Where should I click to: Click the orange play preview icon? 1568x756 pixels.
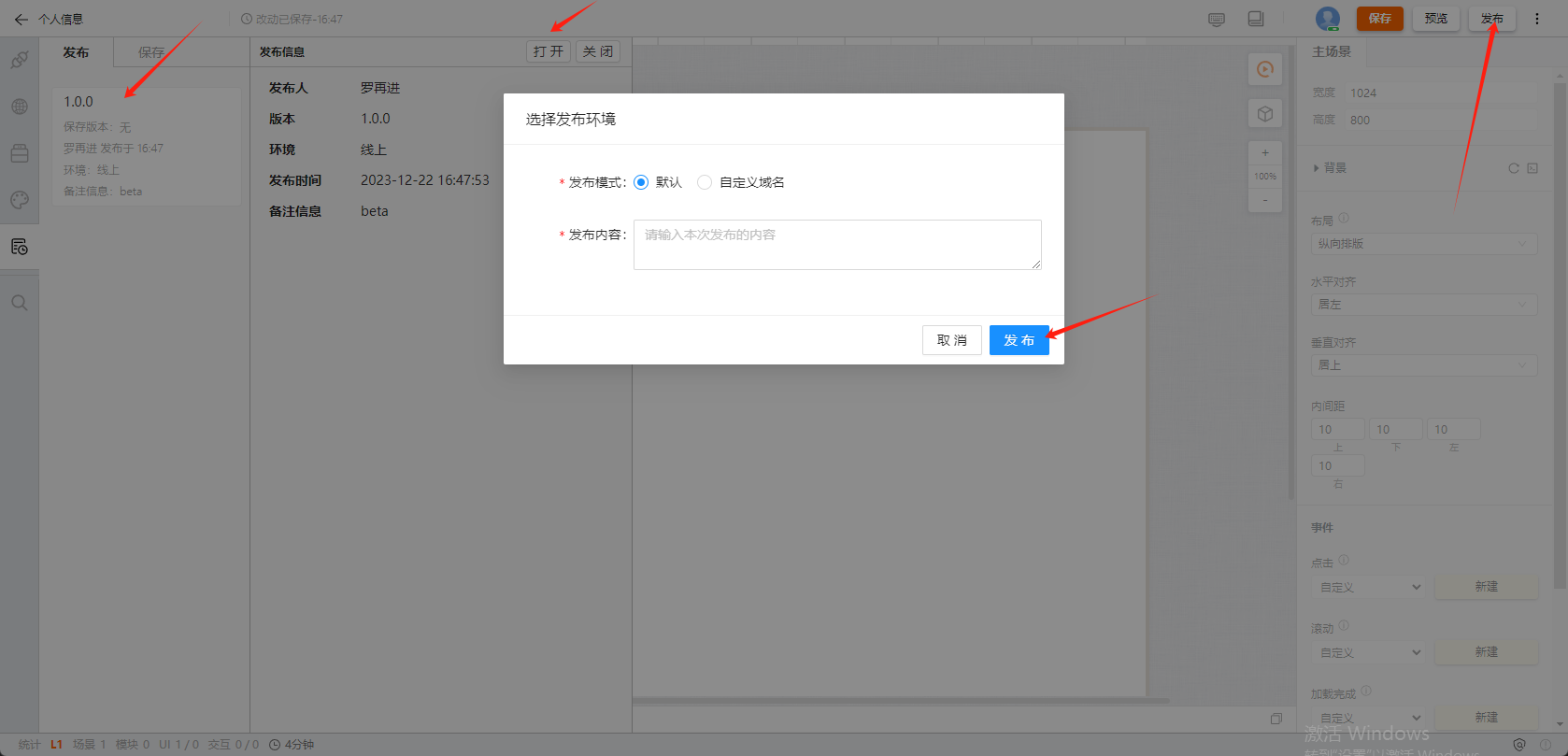(x=1265, y=69)
